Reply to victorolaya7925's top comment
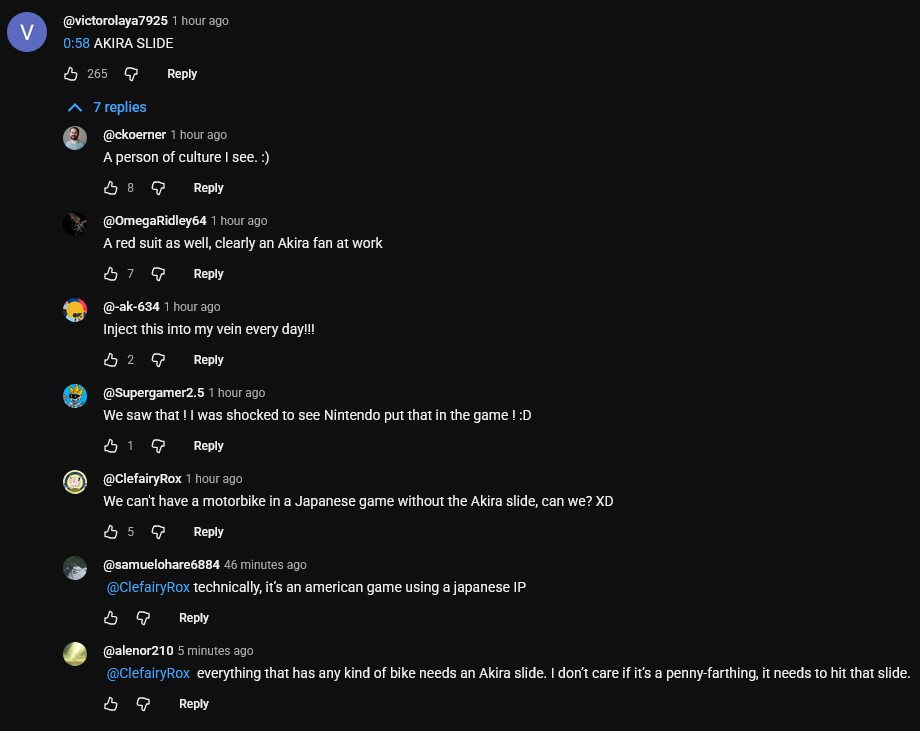The image size is (920, 731). 182,74
